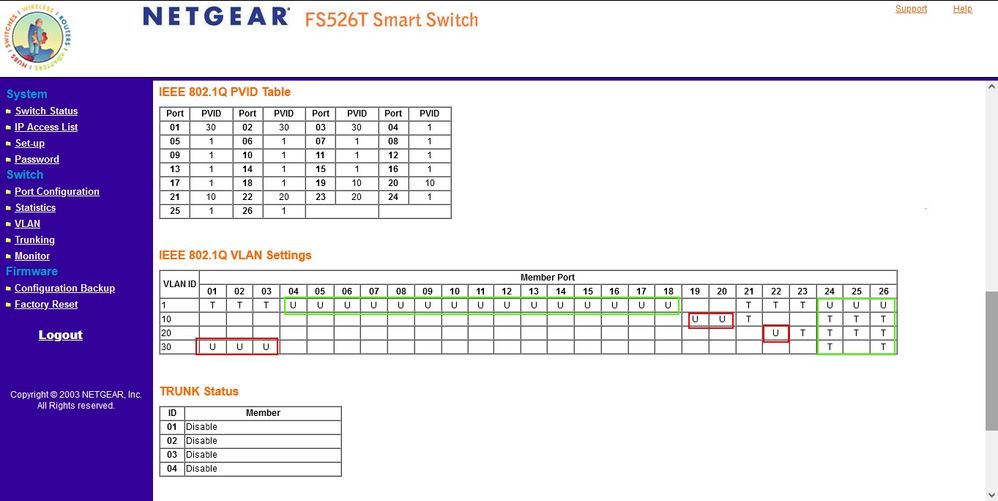Select PVID value 20 for port 22
This screenshot has height=501, width=998.
(x=284, y=197)
